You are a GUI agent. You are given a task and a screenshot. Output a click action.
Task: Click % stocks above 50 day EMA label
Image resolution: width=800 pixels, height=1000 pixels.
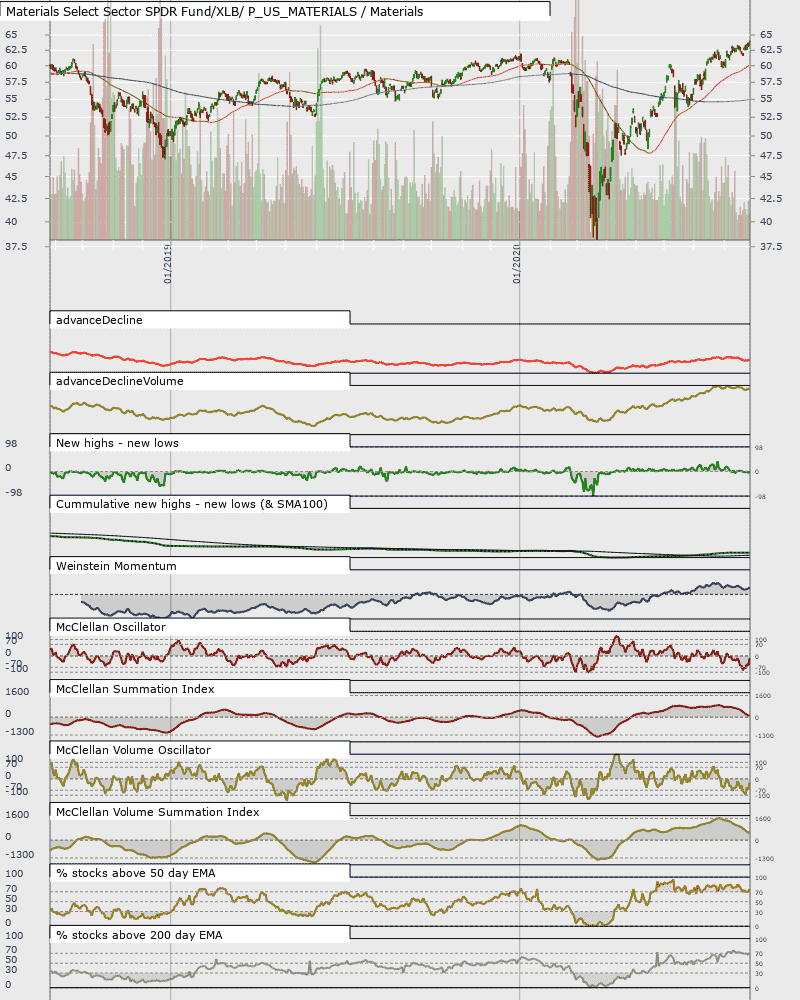pos(135,874)
